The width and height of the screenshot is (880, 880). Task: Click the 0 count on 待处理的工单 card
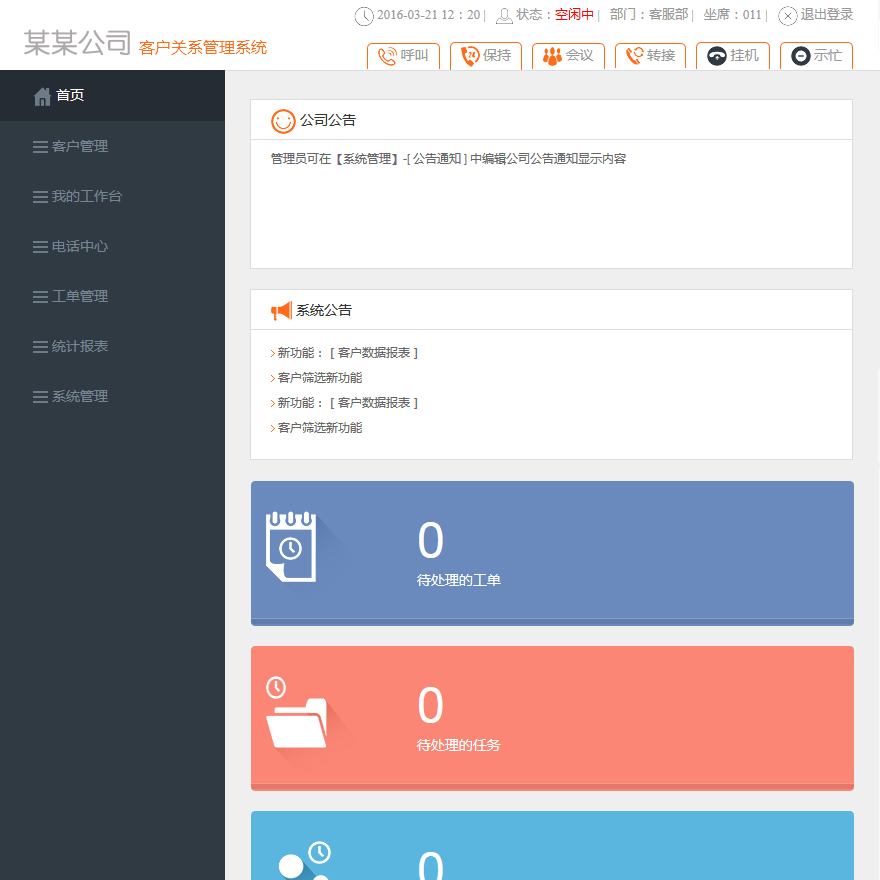430,540
